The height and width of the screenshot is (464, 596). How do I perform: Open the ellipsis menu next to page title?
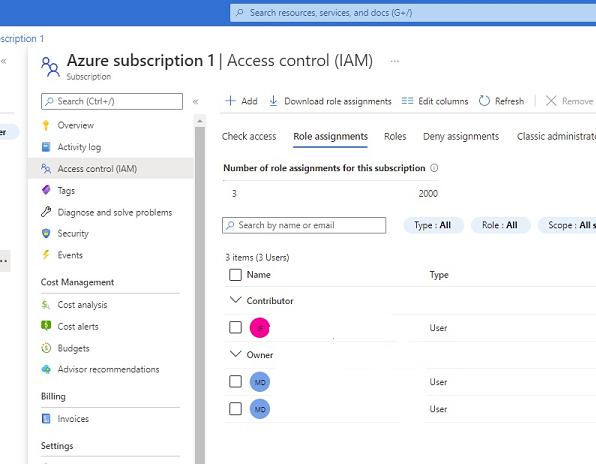pyautogui.click(x=395, y=61)
